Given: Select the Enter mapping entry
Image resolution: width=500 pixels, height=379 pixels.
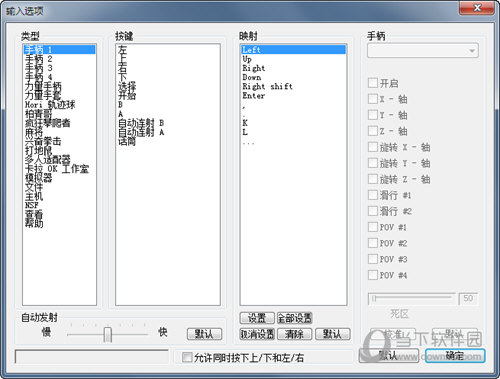Looking at the screenshot, I should [293, 95].
